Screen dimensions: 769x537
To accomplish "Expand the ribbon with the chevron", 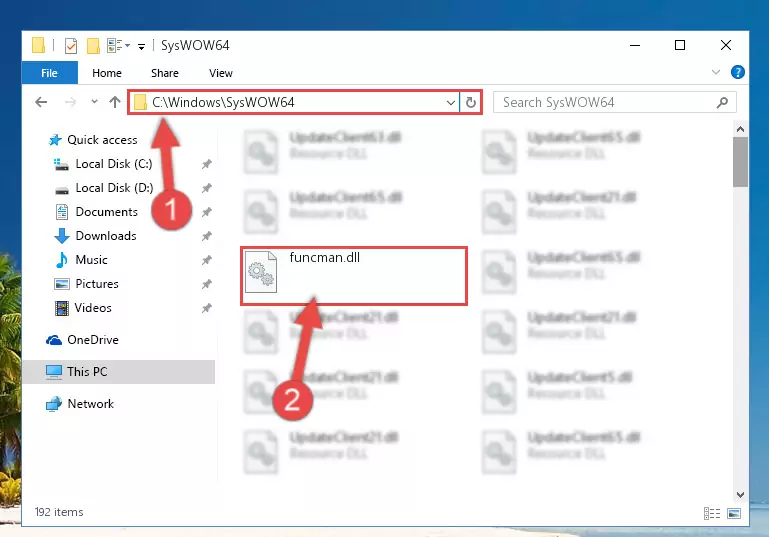I will coord(716,73).
